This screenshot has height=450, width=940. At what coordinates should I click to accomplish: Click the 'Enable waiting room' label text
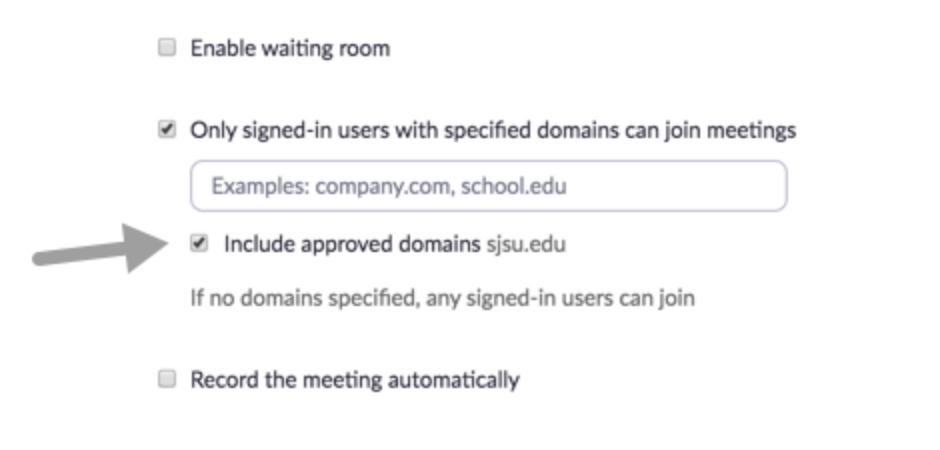[x=290, y=48]
